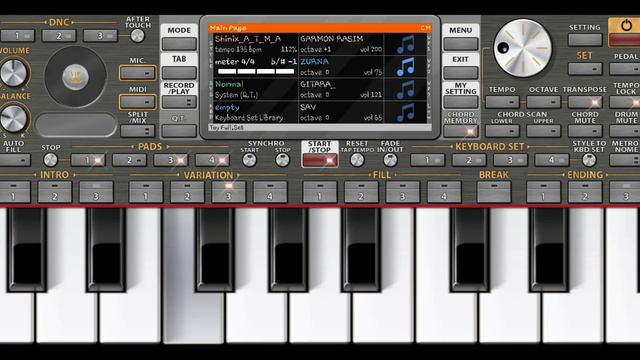Click the Exit button

pyautogui.click(x=461, y=73)
